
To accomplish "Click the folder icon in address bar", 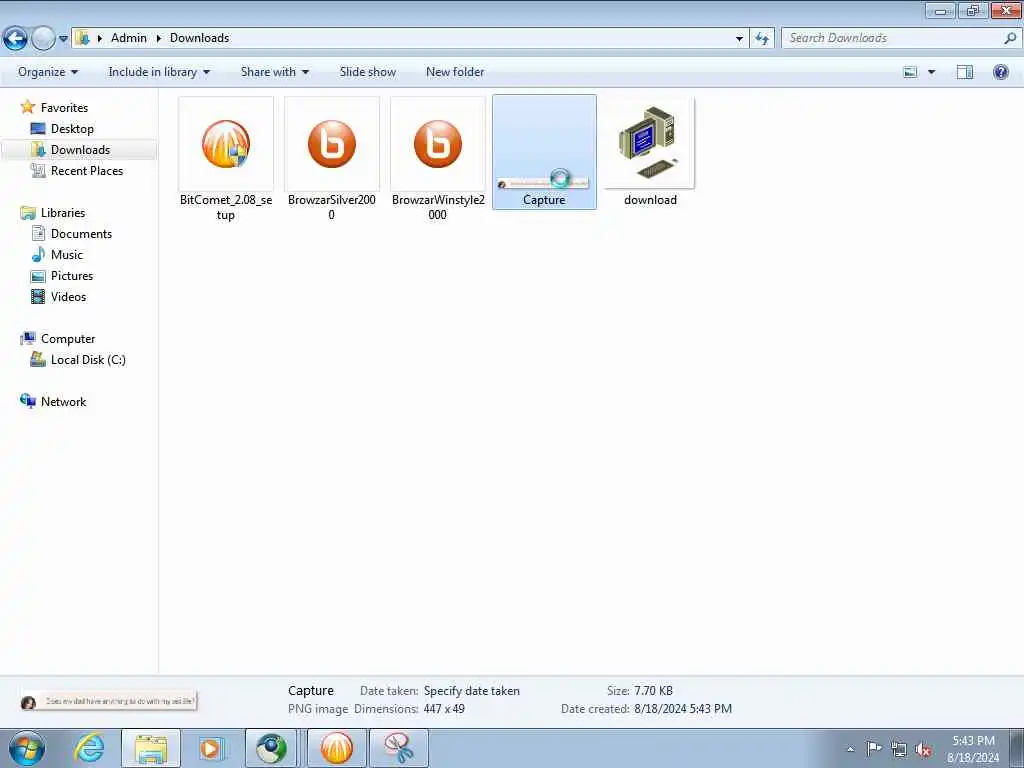I will pyautogui.click(x=82, y=38).
